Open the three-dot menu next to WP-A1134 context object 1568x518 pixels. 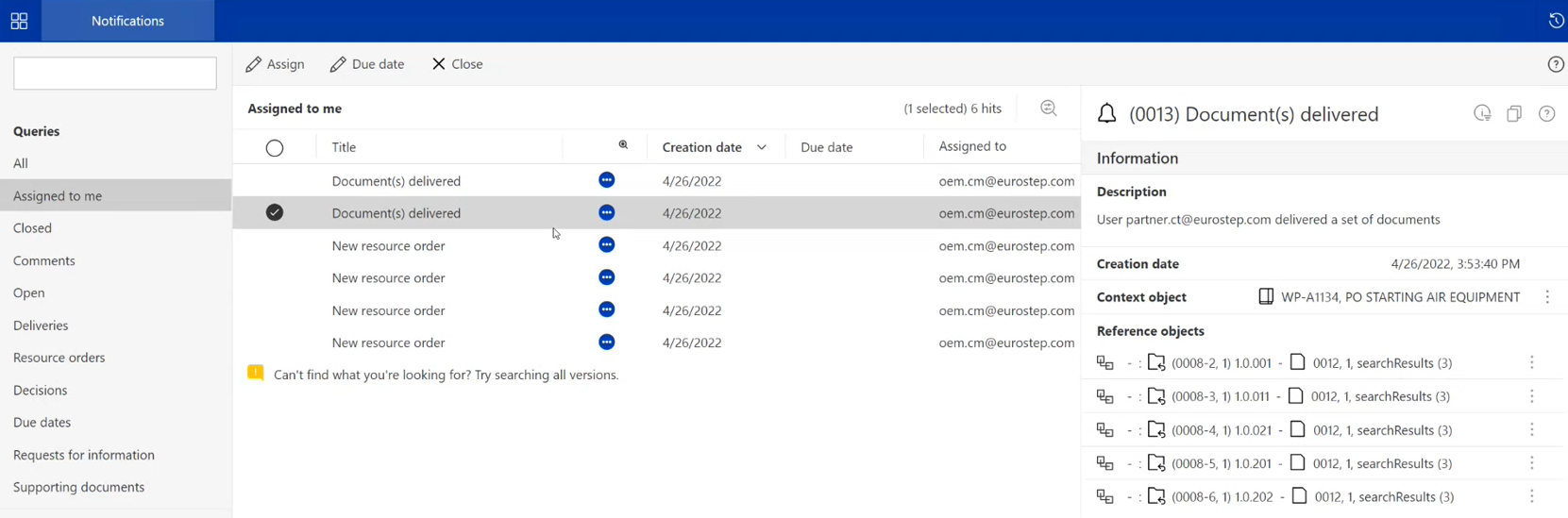pyautogui.click(x=1547, y=297)
